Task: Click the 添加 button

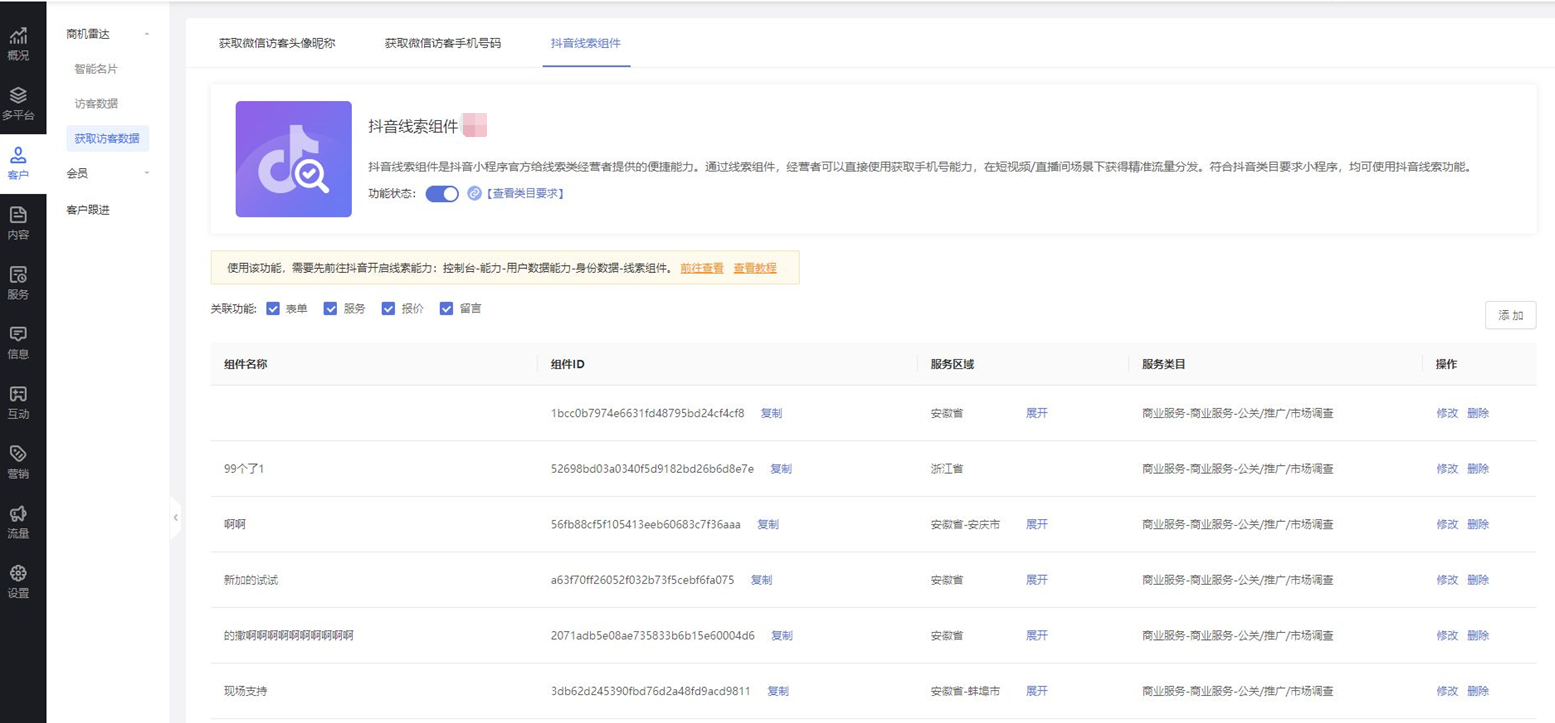Action: pos(1511,315)
